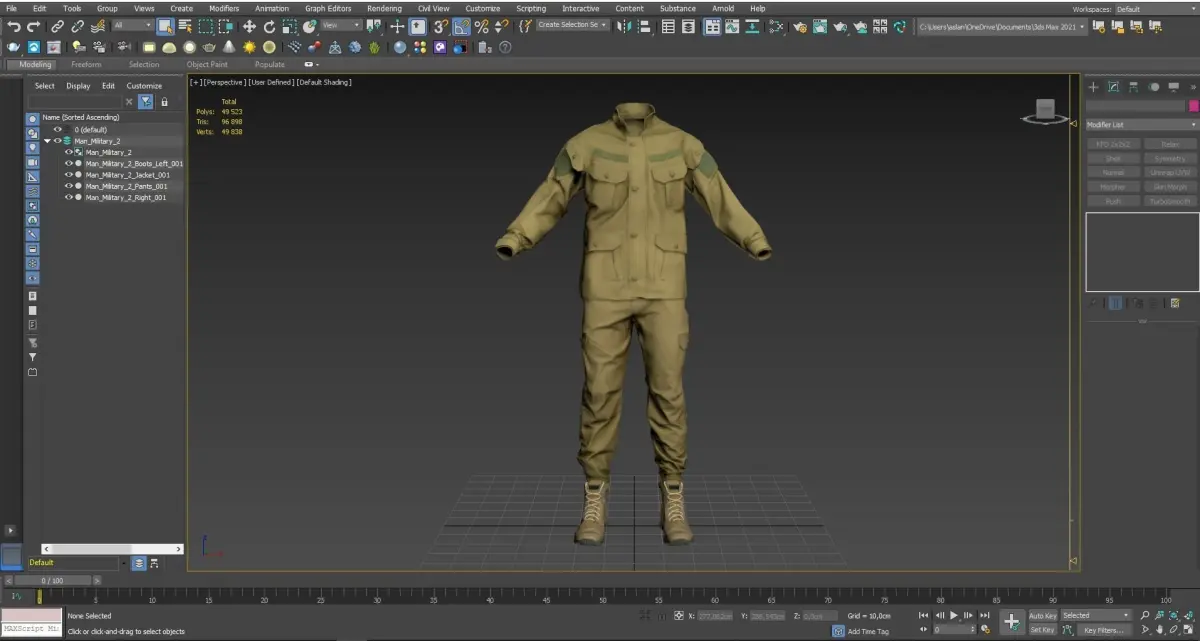This screenshot has width=1200, height=641.
Task: Open the Modifier List dropdown
Action: (1140, 125)
